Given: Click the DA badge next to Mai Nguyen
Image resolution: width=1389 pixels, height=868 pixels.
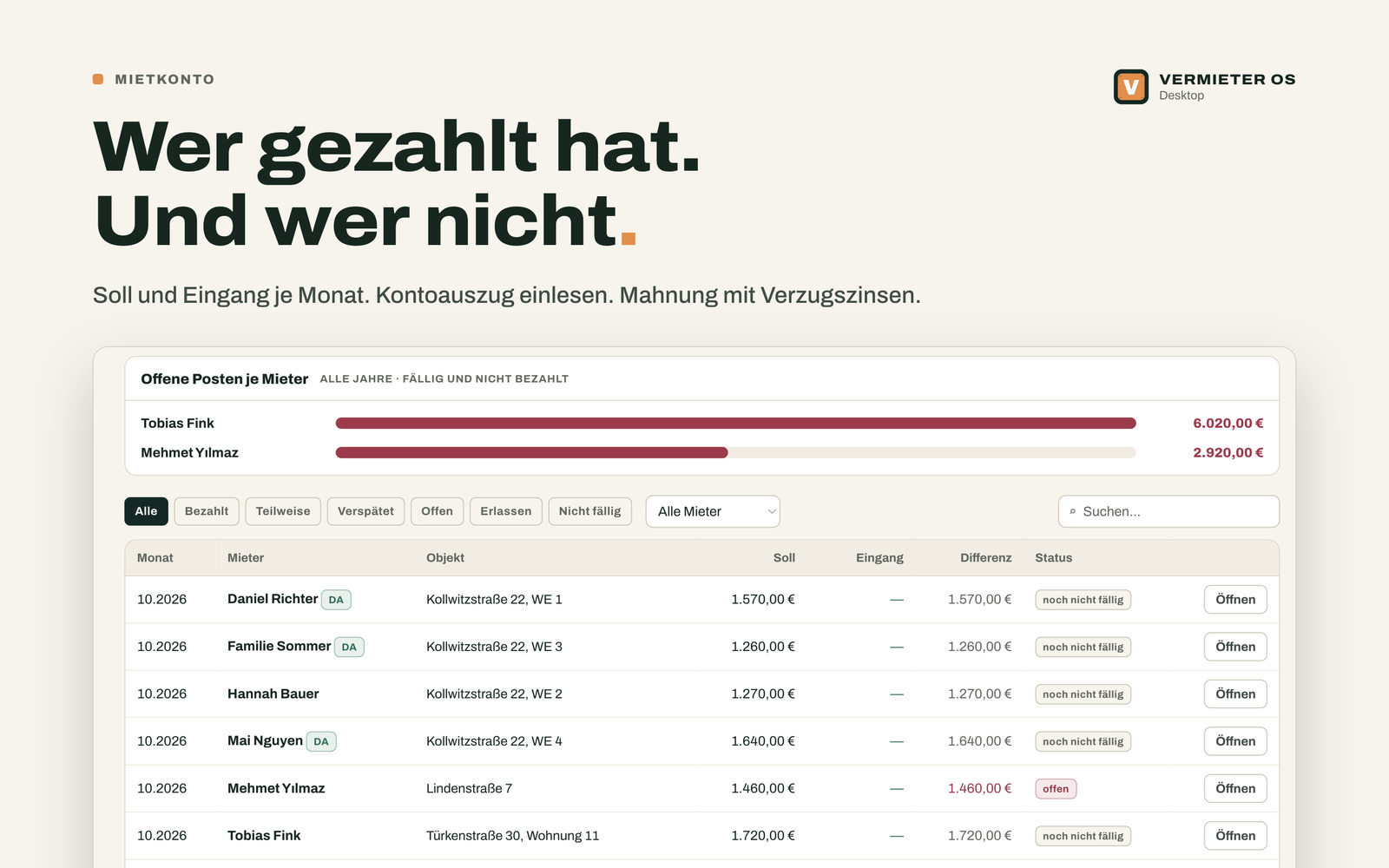Looking at the screenshot, I should [321, 741].
